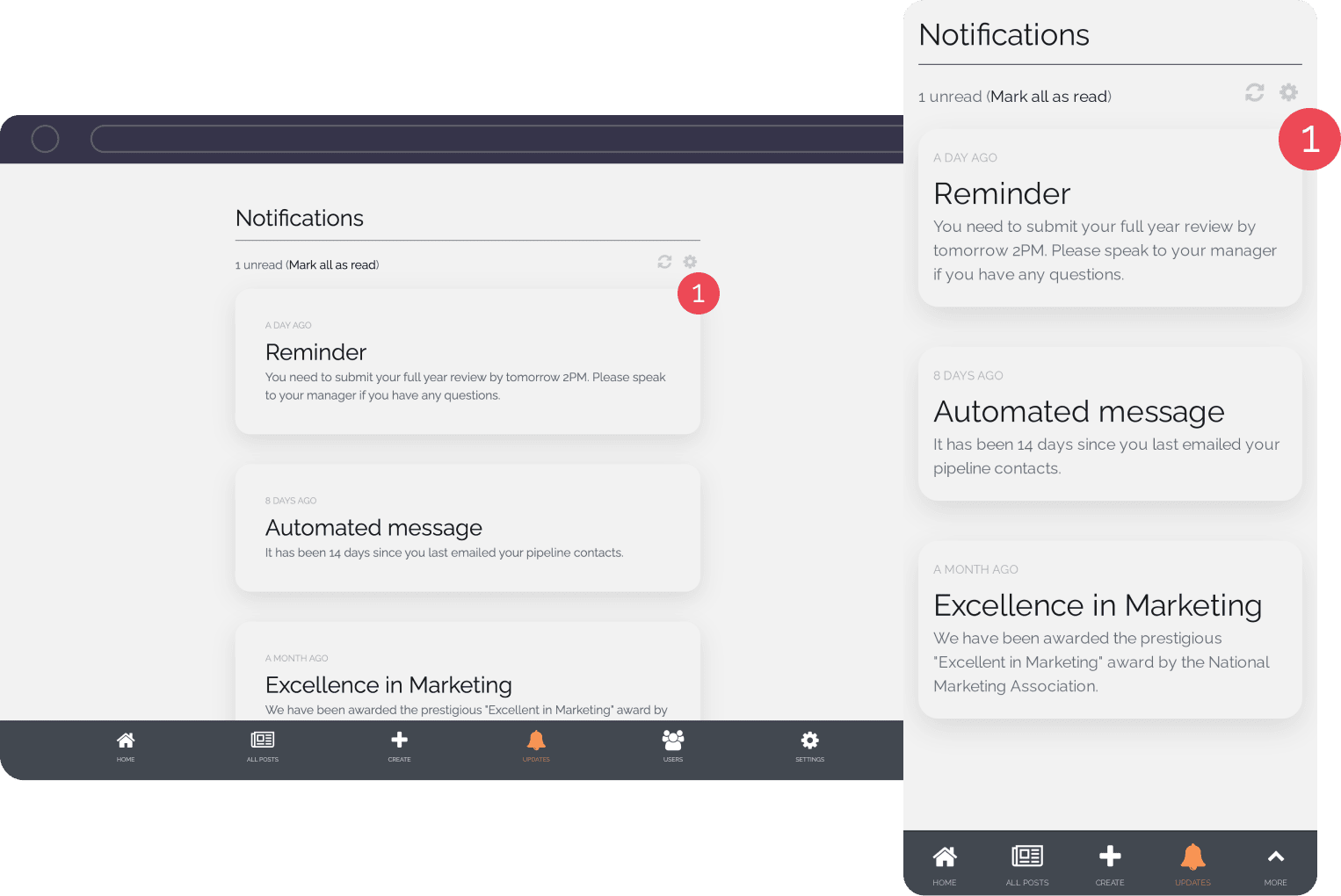1341x896 pixels.
Task: Refresh notifications in the desktop view
Action: click(x=664, y=262)
